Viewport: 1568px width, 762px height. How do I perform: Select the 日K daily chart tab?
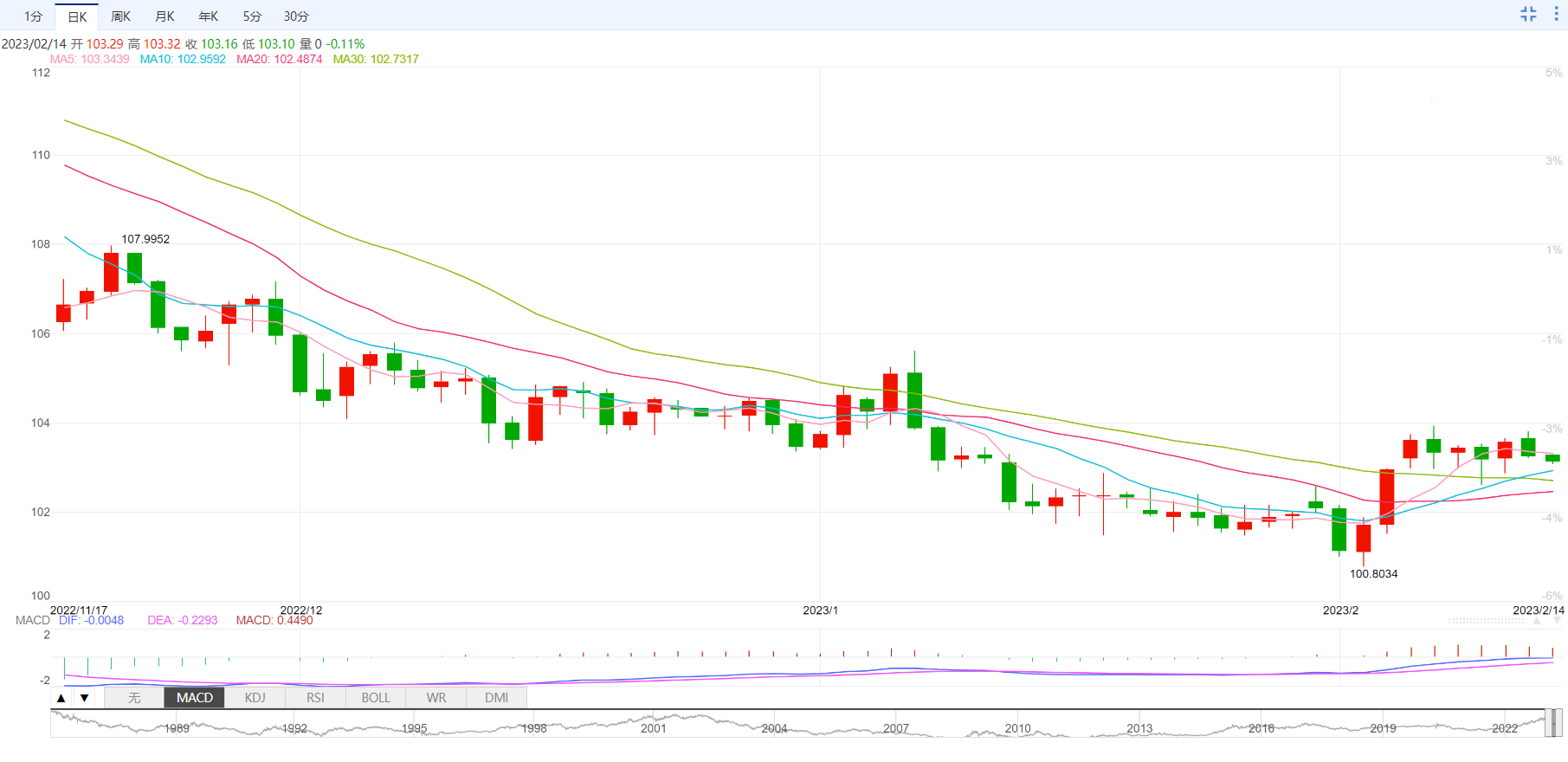click(x=77, y=16)
